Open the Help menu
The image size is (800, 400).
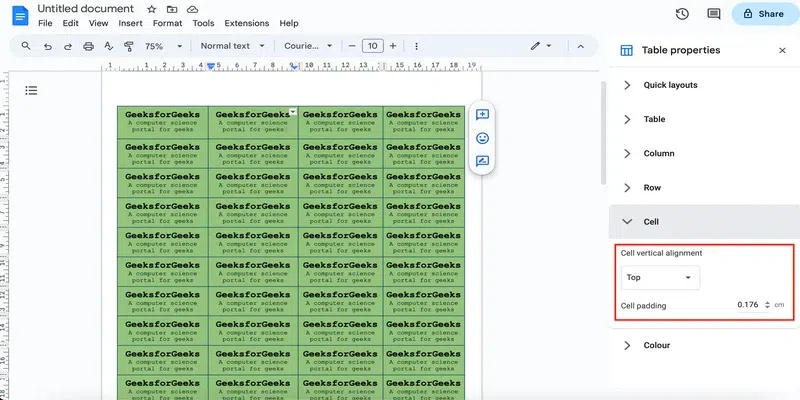(x=289, y=23)
